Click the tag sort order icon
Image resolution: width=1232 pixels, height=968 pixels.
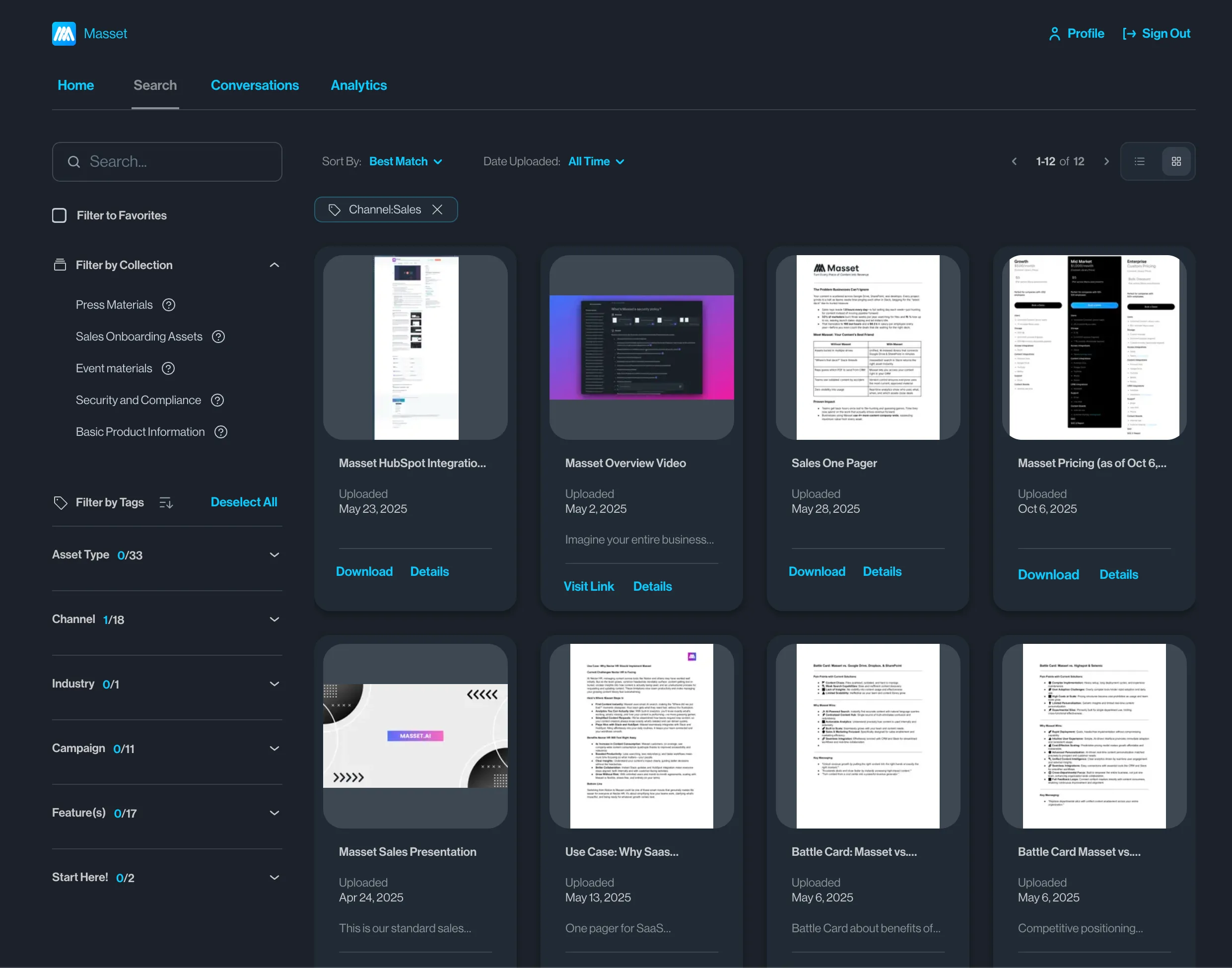point(166,503)
